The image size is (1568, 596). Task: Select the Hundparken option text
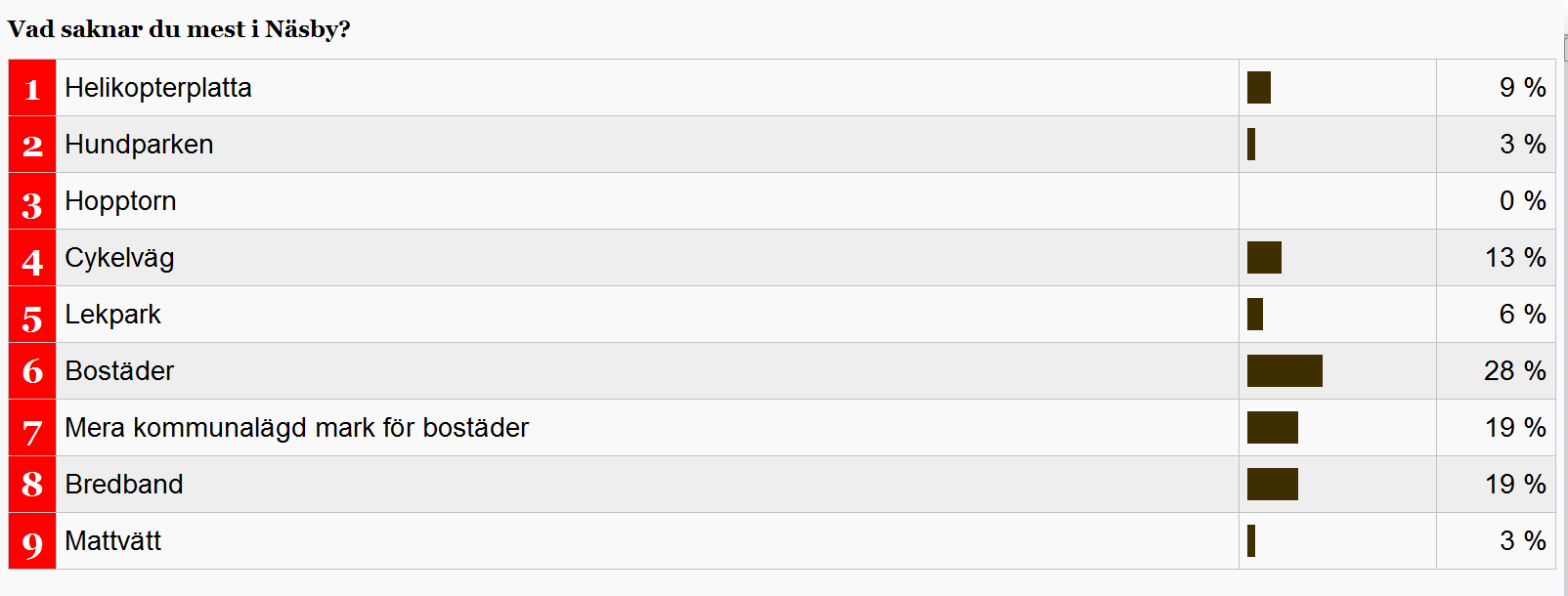click(x=139, y=145)
